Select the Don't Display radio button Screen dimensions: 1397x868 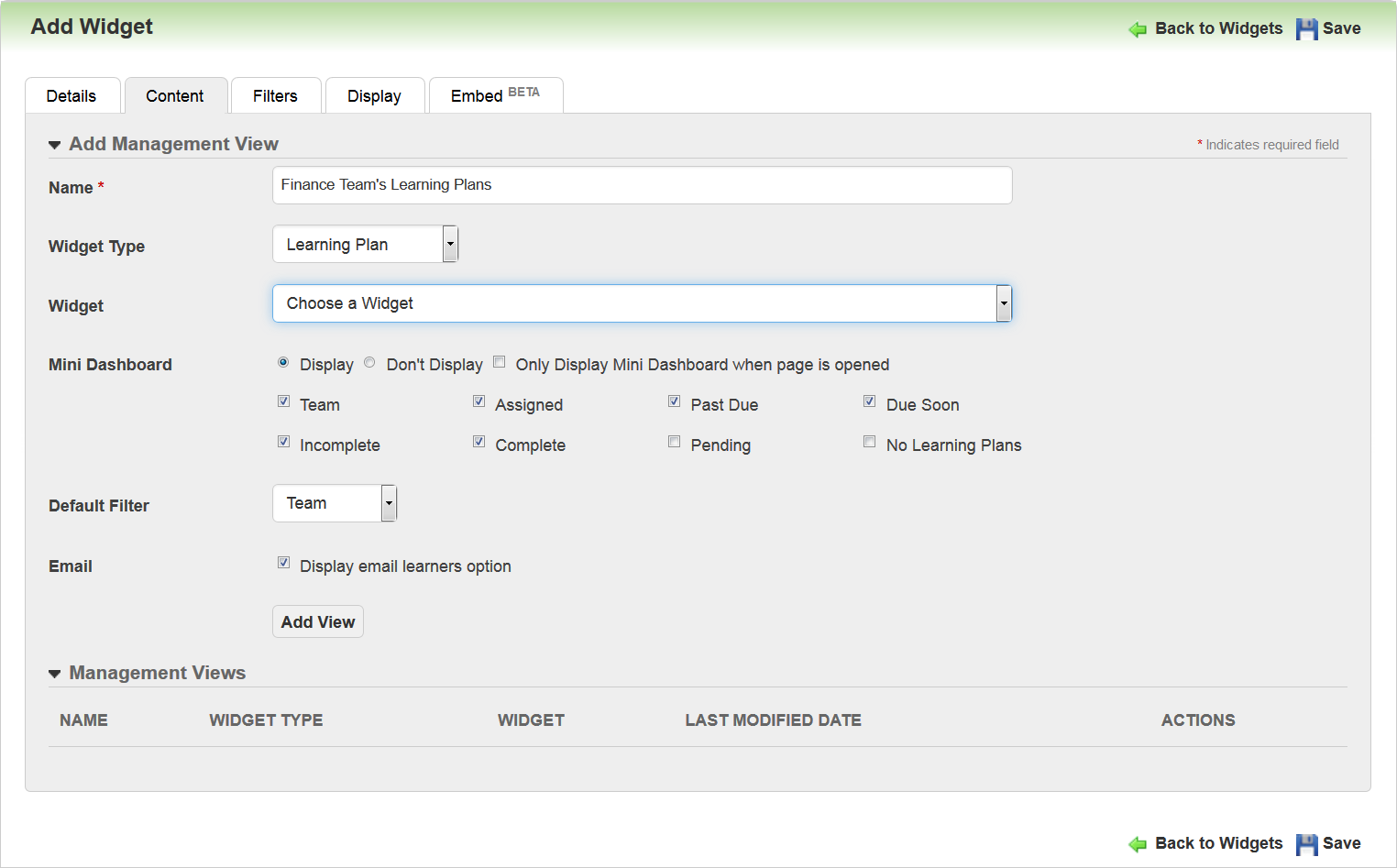pos(369,363)
